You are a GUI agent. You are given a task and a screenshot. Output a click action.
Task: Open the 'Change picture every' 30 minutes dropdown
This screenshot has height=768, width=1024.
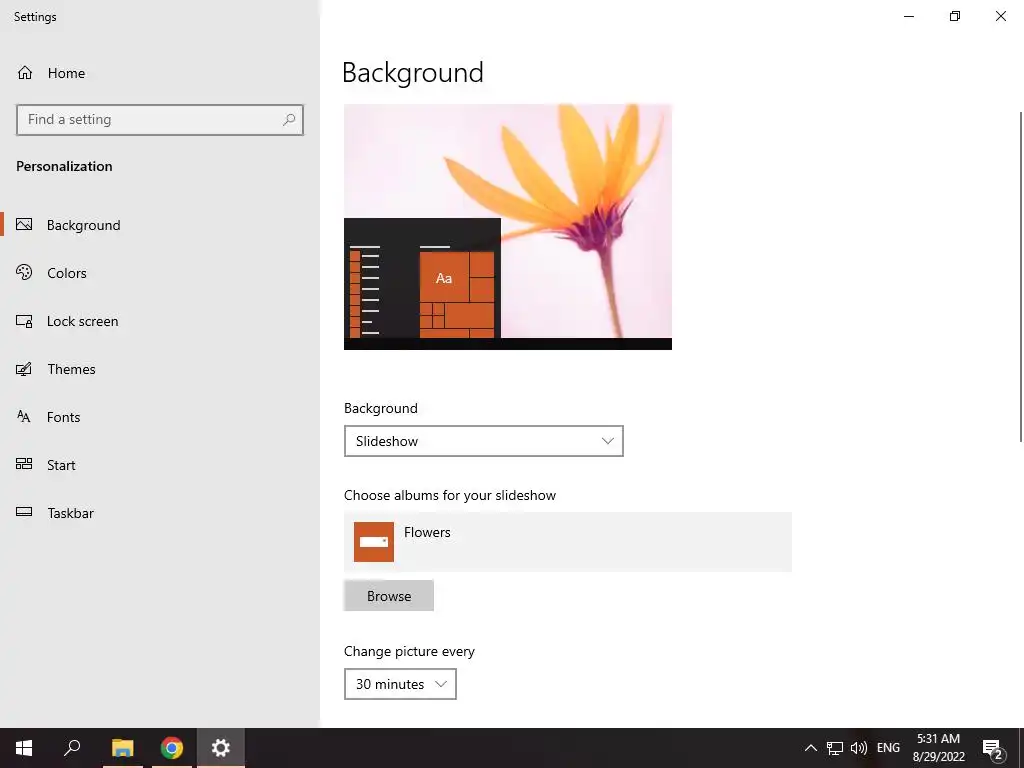[x=400, y=684]
